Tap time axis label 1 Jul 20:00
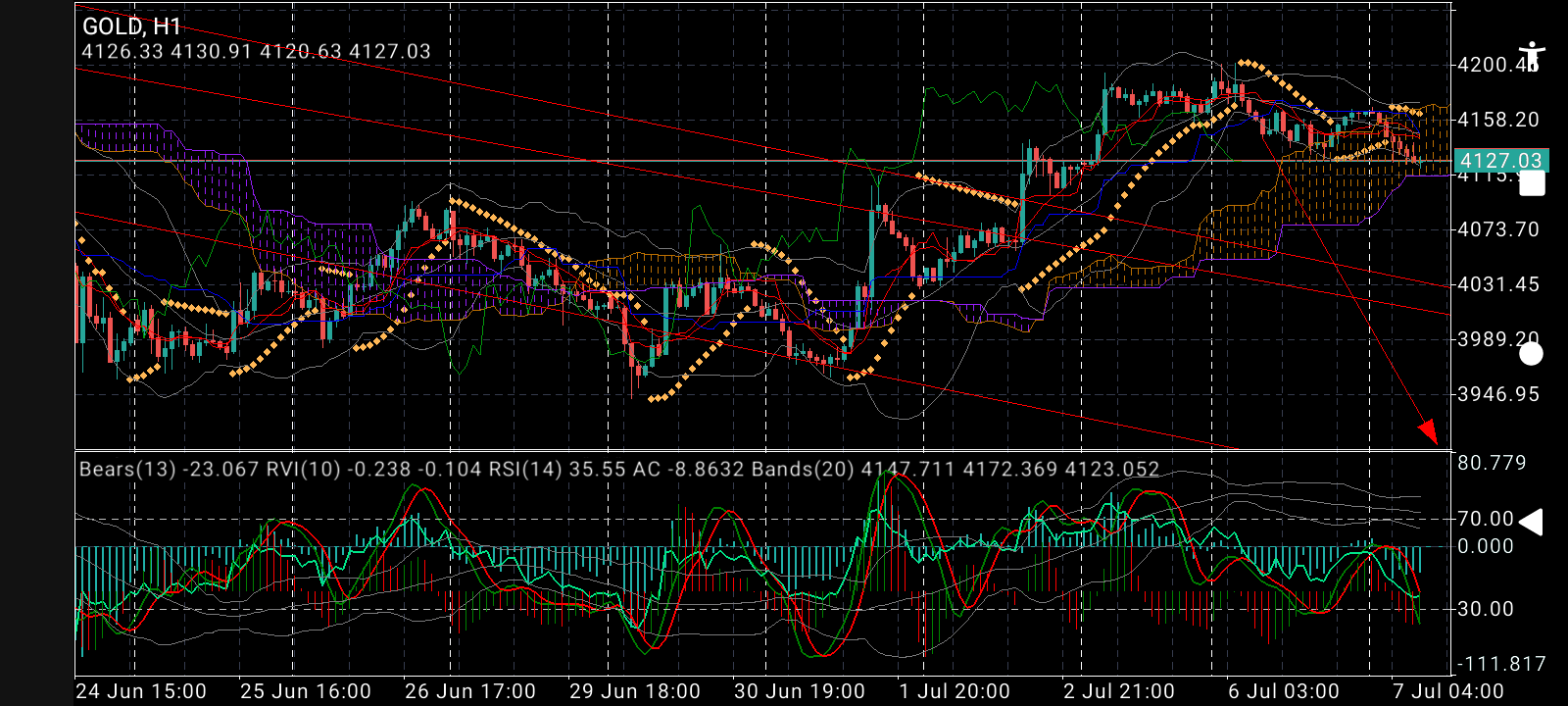 tap(955, 691)
